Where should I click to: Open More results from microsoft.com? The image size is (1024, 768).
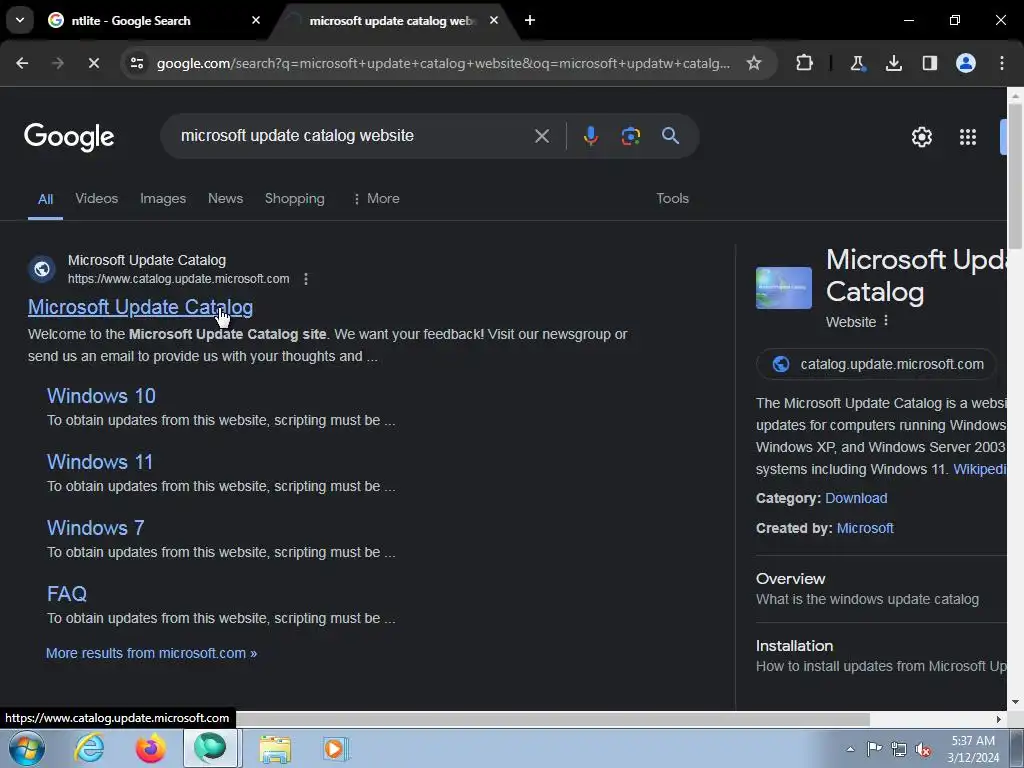point(152,653)
